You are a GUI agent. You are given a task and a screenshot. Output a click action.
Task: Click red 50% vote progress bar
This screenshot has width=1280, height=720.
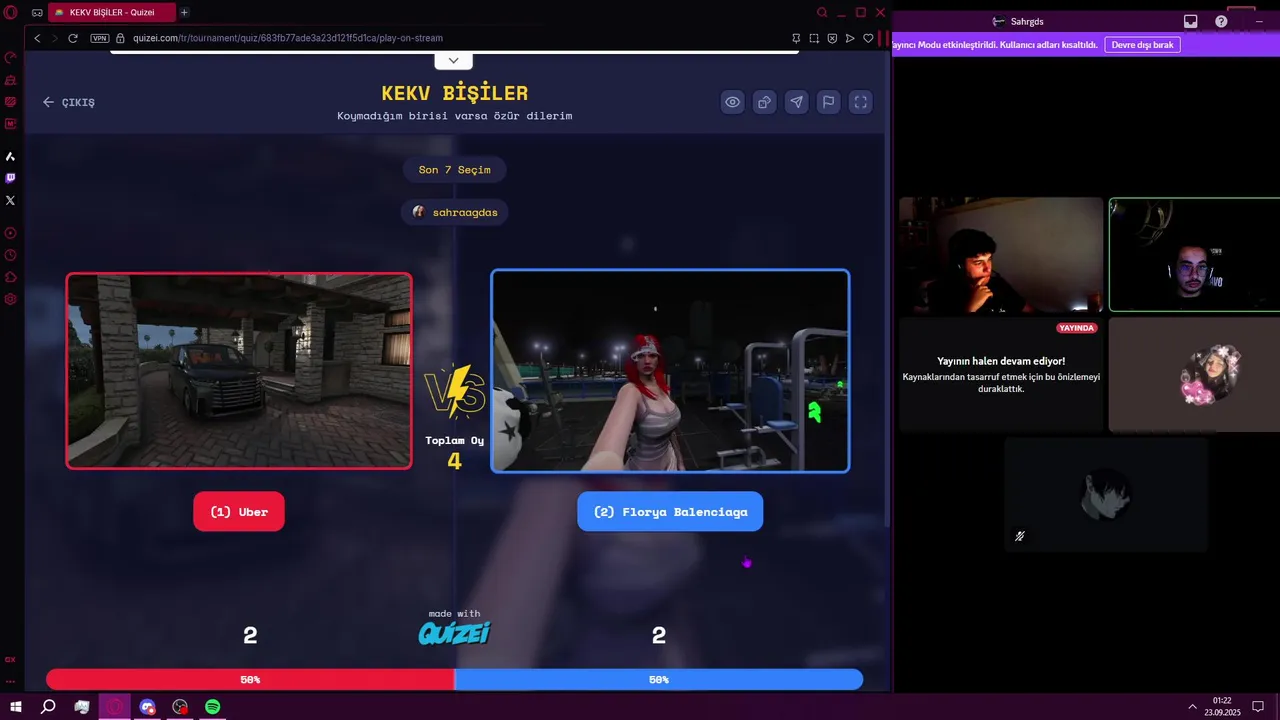pyautogui.click(x=250, y=680)
